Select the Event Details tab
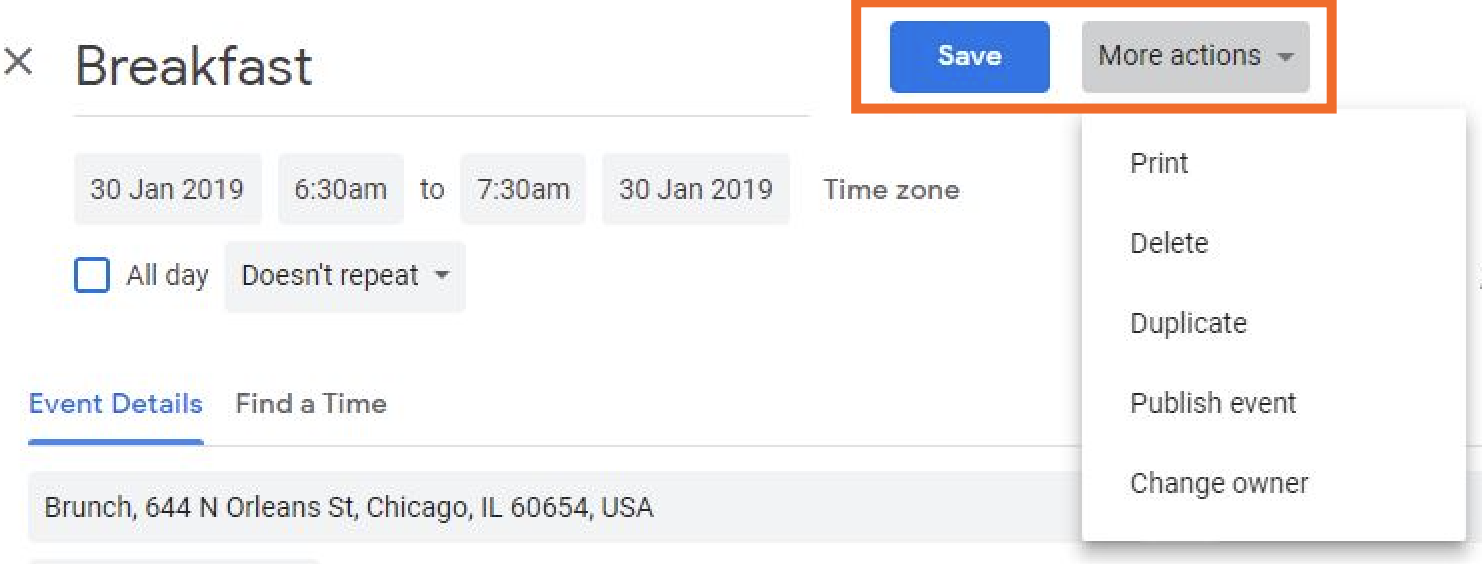The height and width of the screenshot is (564, 1482). [116, 404]
